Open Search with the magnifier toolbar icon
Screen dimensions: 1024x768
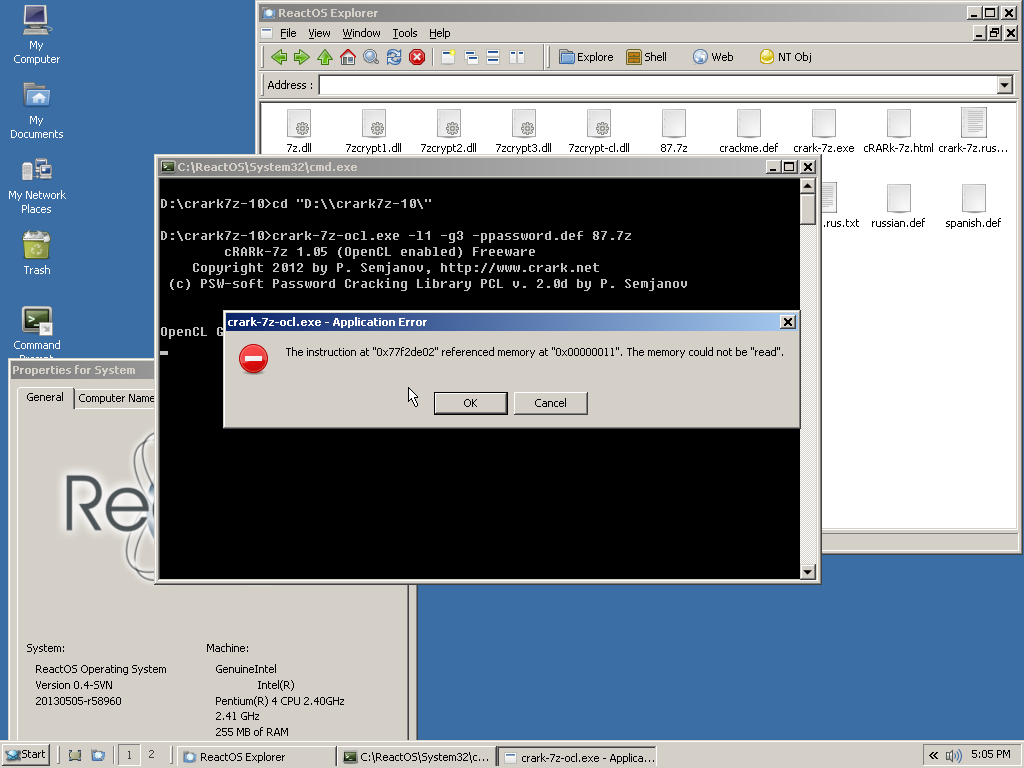371,57
